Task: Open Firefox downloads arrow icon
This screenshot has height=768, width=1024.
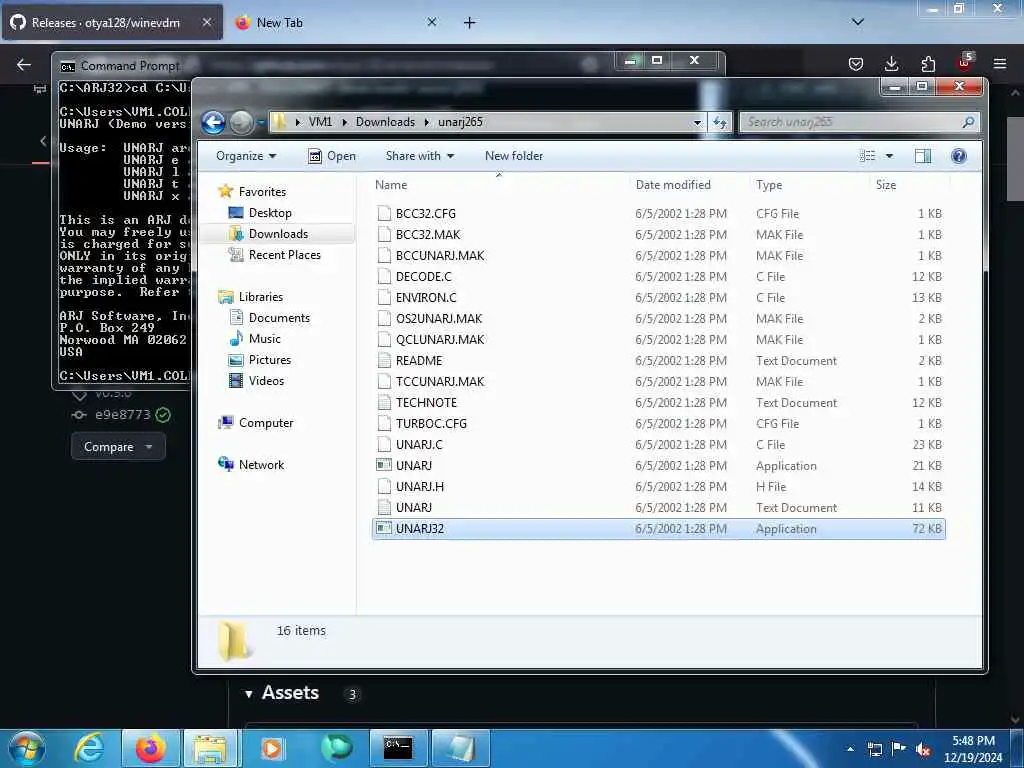Action: coord(891,64)
